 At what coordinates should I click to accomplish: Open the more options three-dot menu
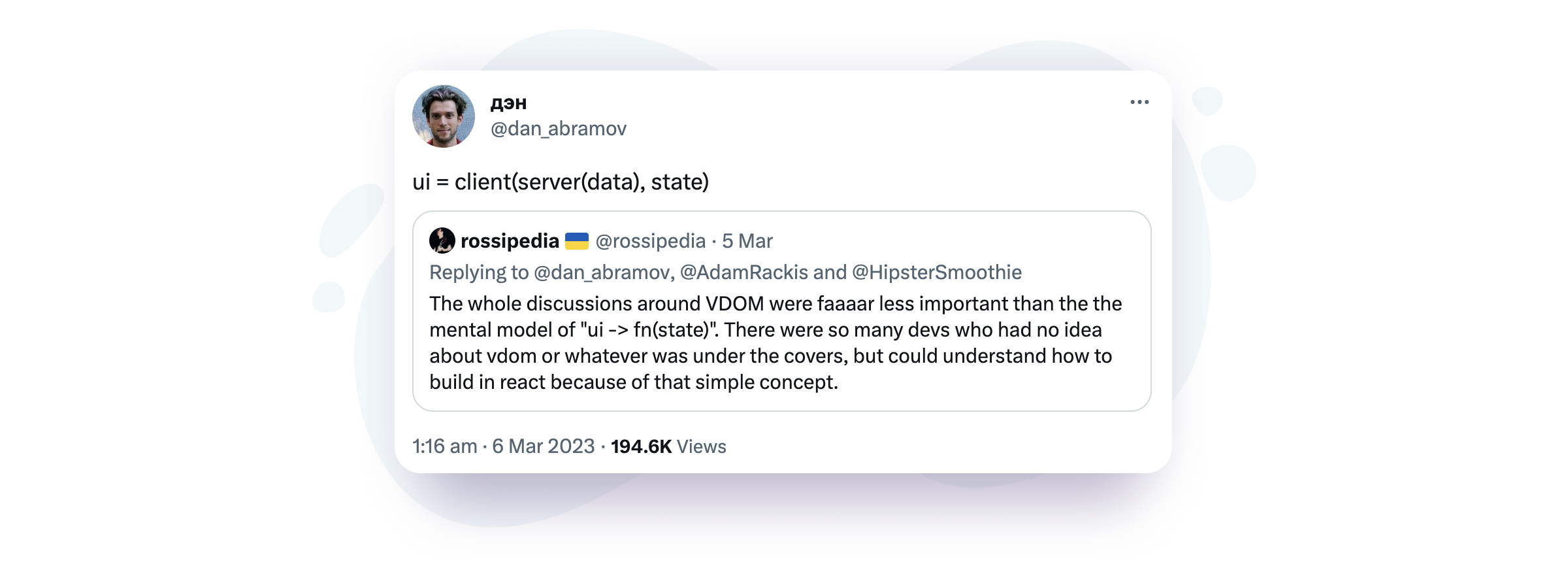[x=1139, y=102]
